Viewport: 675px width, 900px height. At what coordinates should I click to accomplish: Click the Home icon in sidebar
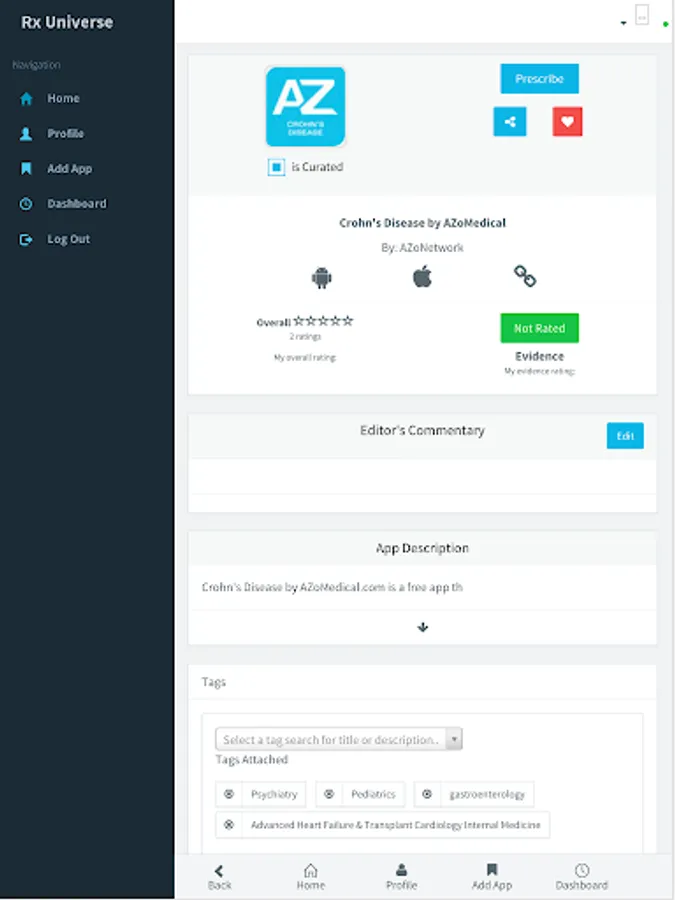click(26, 99)
